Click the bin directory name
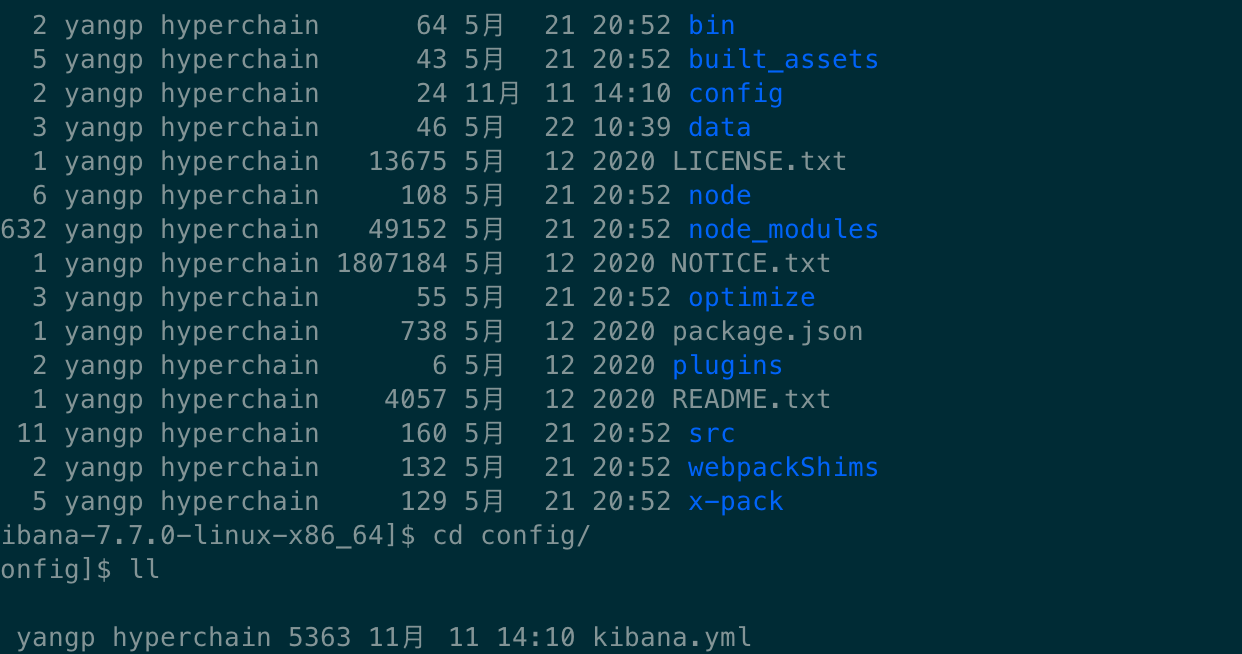 (712, 26)
